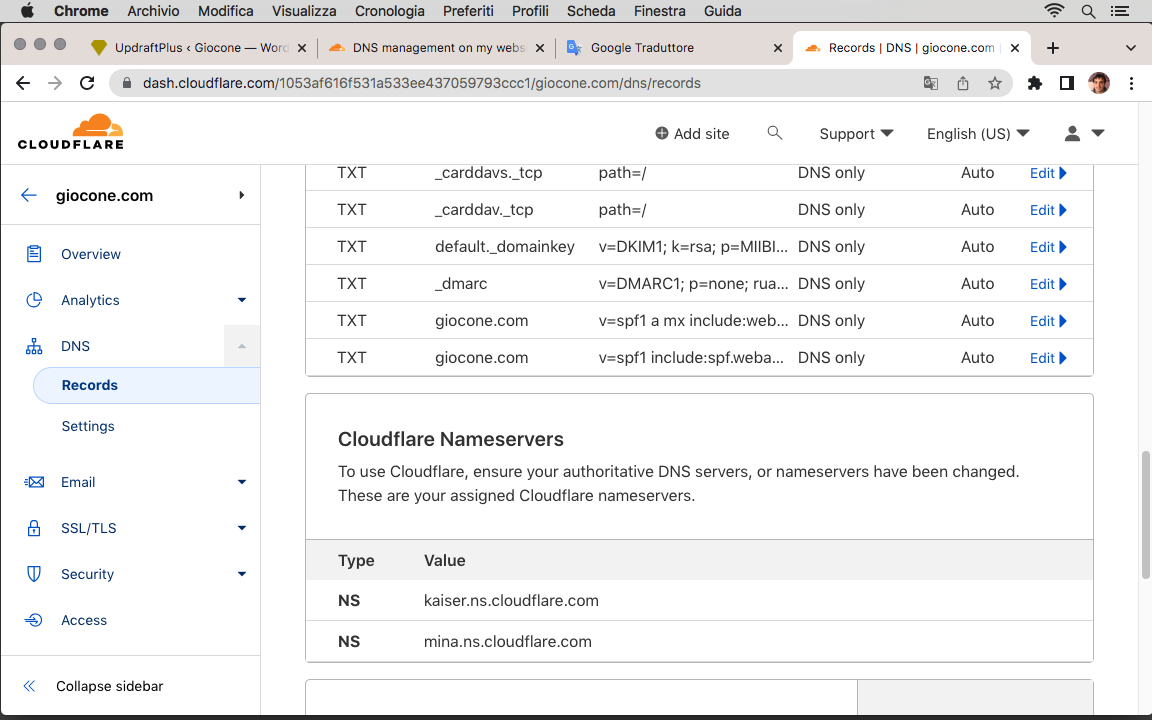Collapse the DNS sidebar section
This screenshot has width=1152, height=720.
click(242, 346)
